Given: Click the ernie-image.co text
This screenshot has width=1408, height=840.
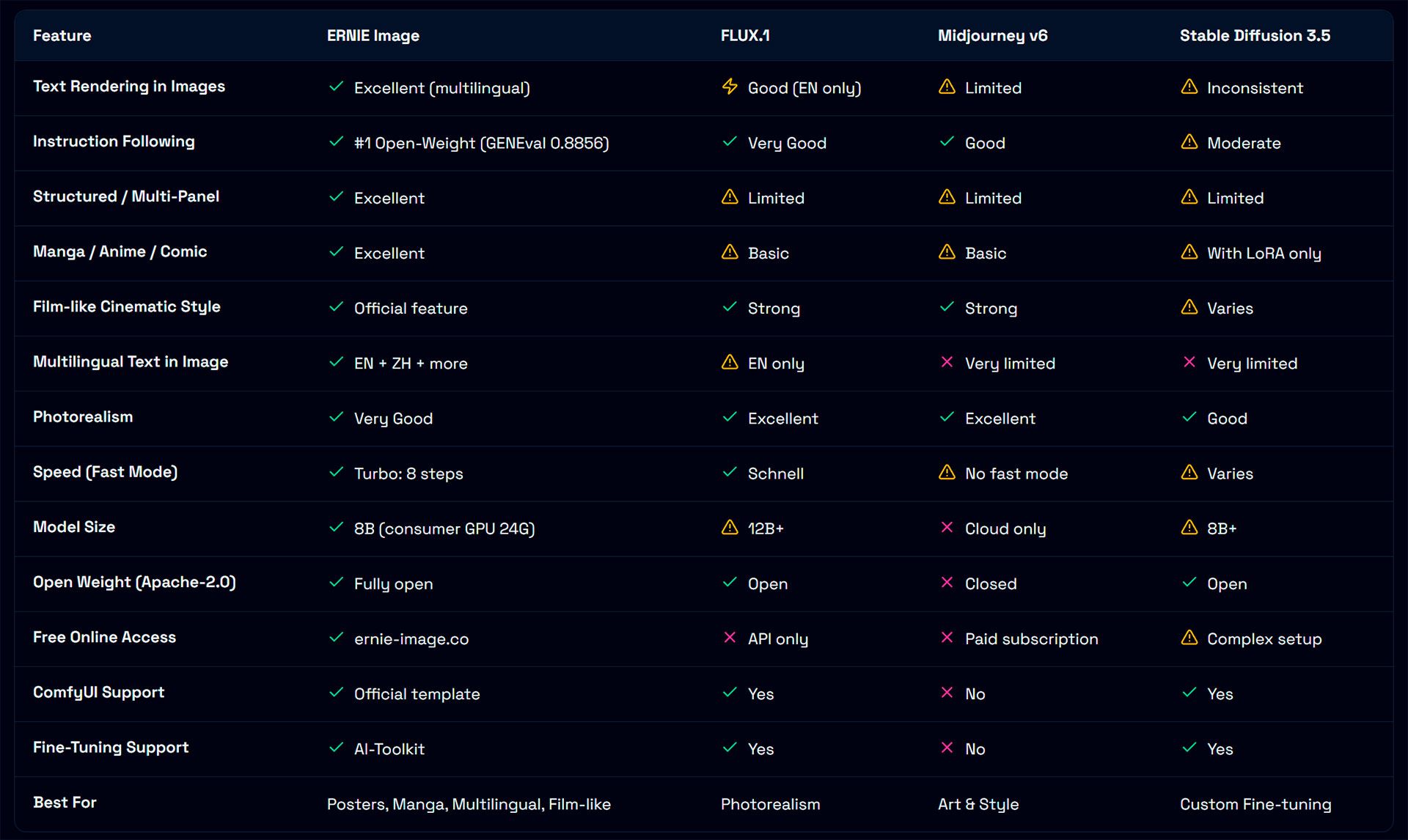Looking at the screenshot, I should [411, 639].
